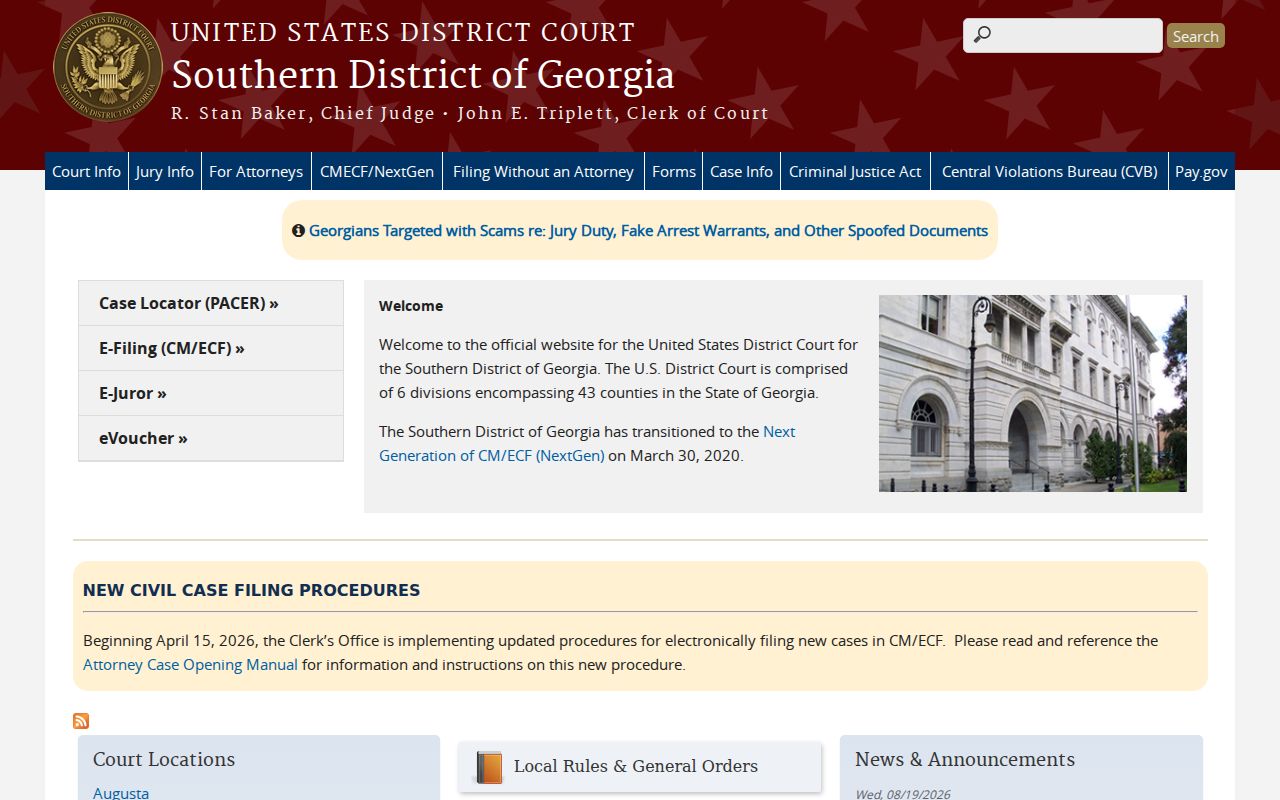Open the For Attorneys menu
Viewport: 1280px width, 800px height.
tap(256, 171)
